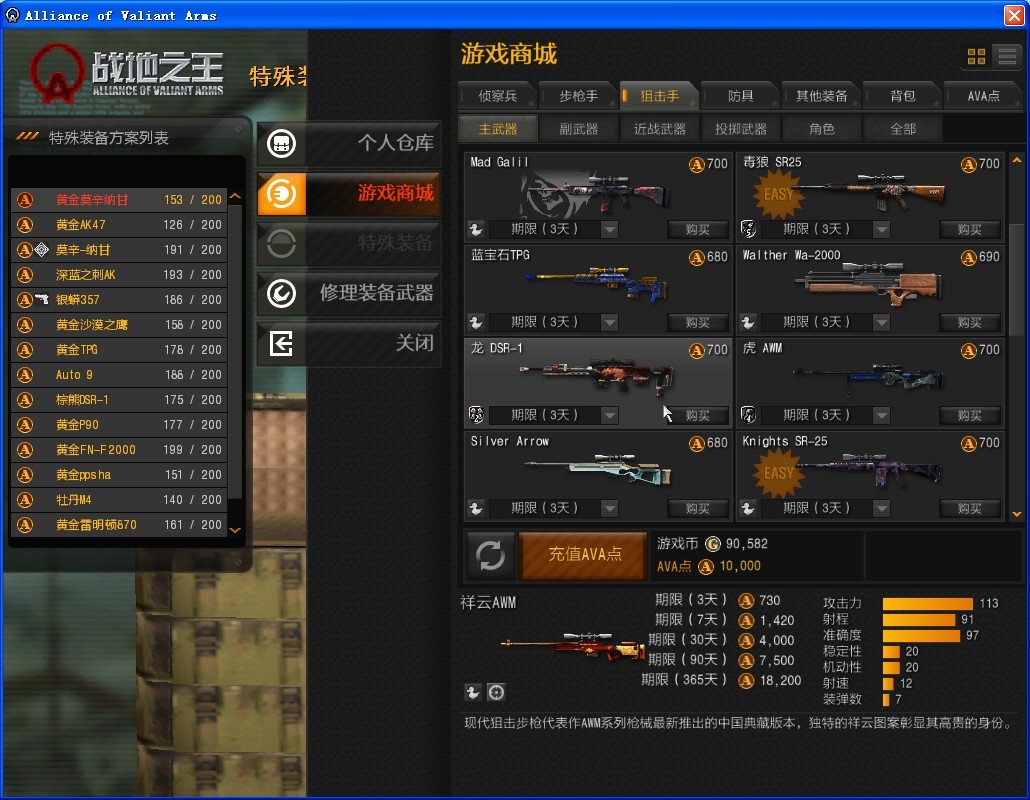The height and width of the screenshot is (800, 1030).
Task: Switch to grid view icon in shop header
Action: tap(976, 56)
